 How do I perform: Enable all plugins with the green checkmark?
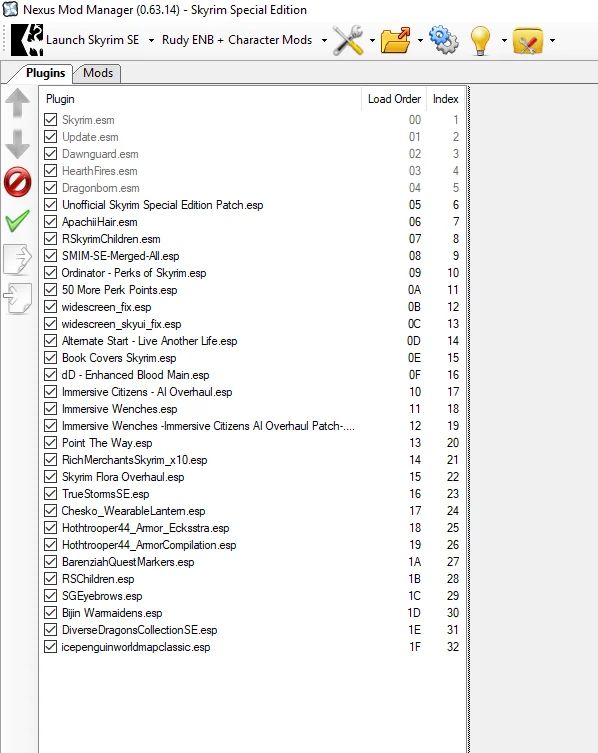pos(17,221)
